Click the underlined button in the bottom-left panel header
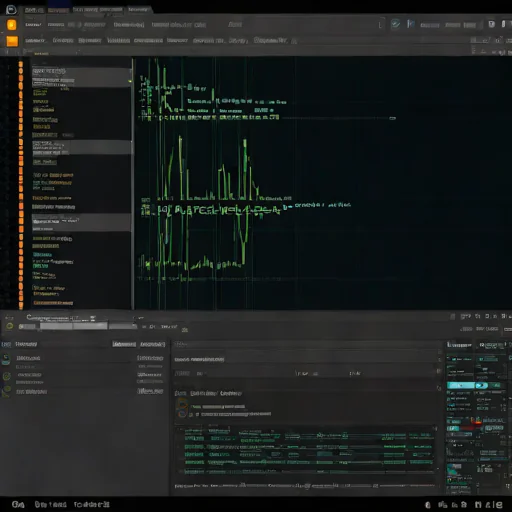The image size is (512, 512). point(124,344)
